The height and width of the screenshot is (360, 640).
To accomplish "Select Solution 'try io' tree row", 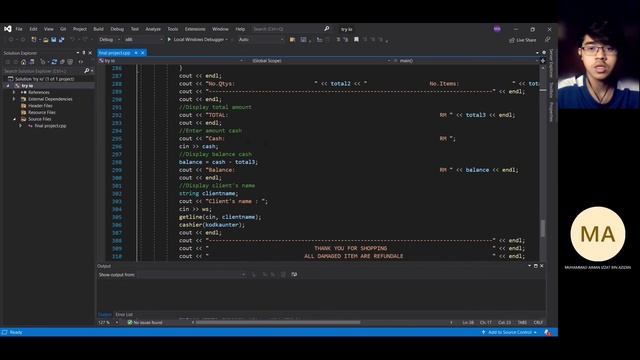I will pyautogui.click(x=44, y=79).
